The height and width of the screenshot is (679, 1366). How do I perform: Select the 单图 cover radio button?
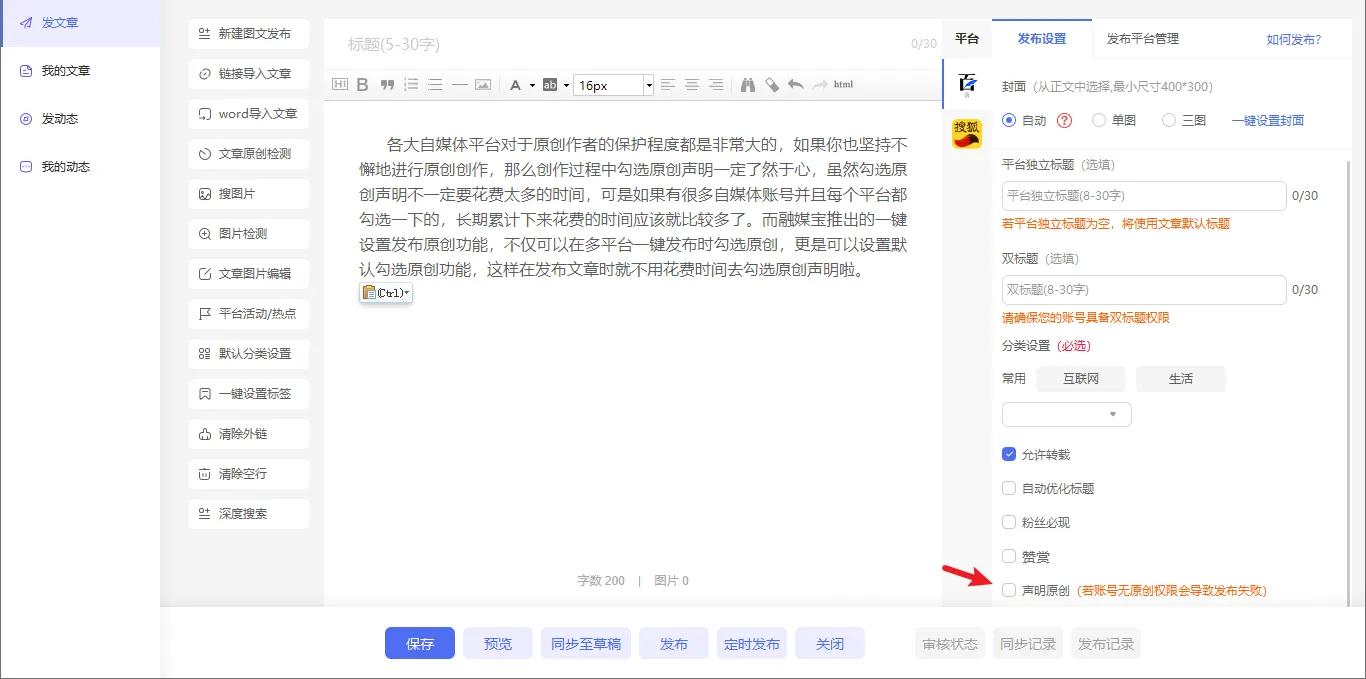(x=1097, y=120)
